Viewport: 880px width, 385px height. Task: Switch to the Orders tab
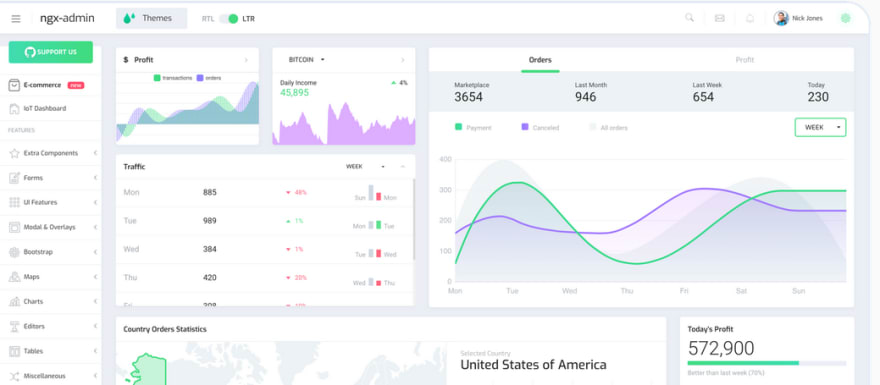tap(540, 60)
